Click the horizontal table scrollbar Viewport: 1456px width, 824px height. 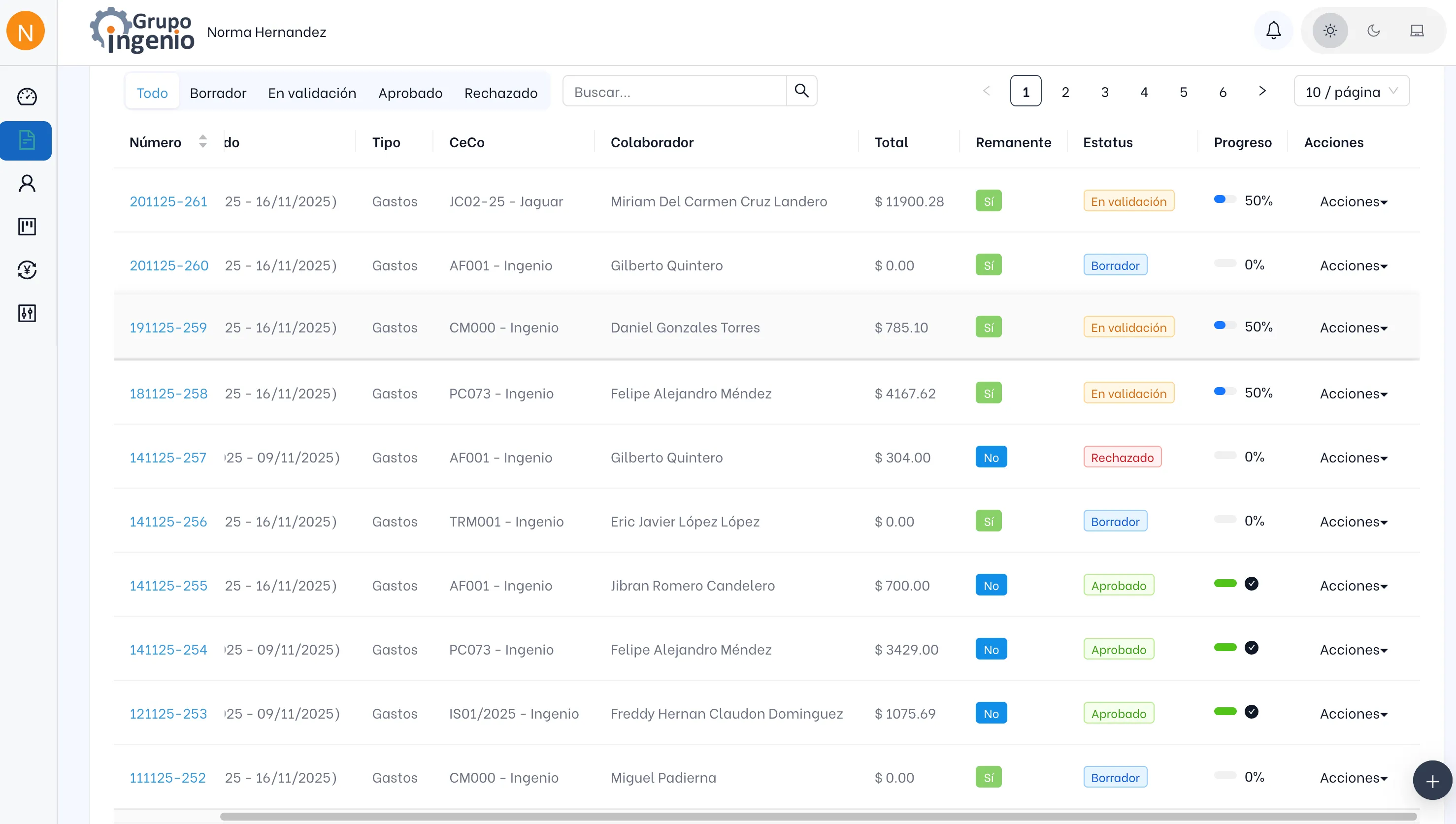(818, 817)
